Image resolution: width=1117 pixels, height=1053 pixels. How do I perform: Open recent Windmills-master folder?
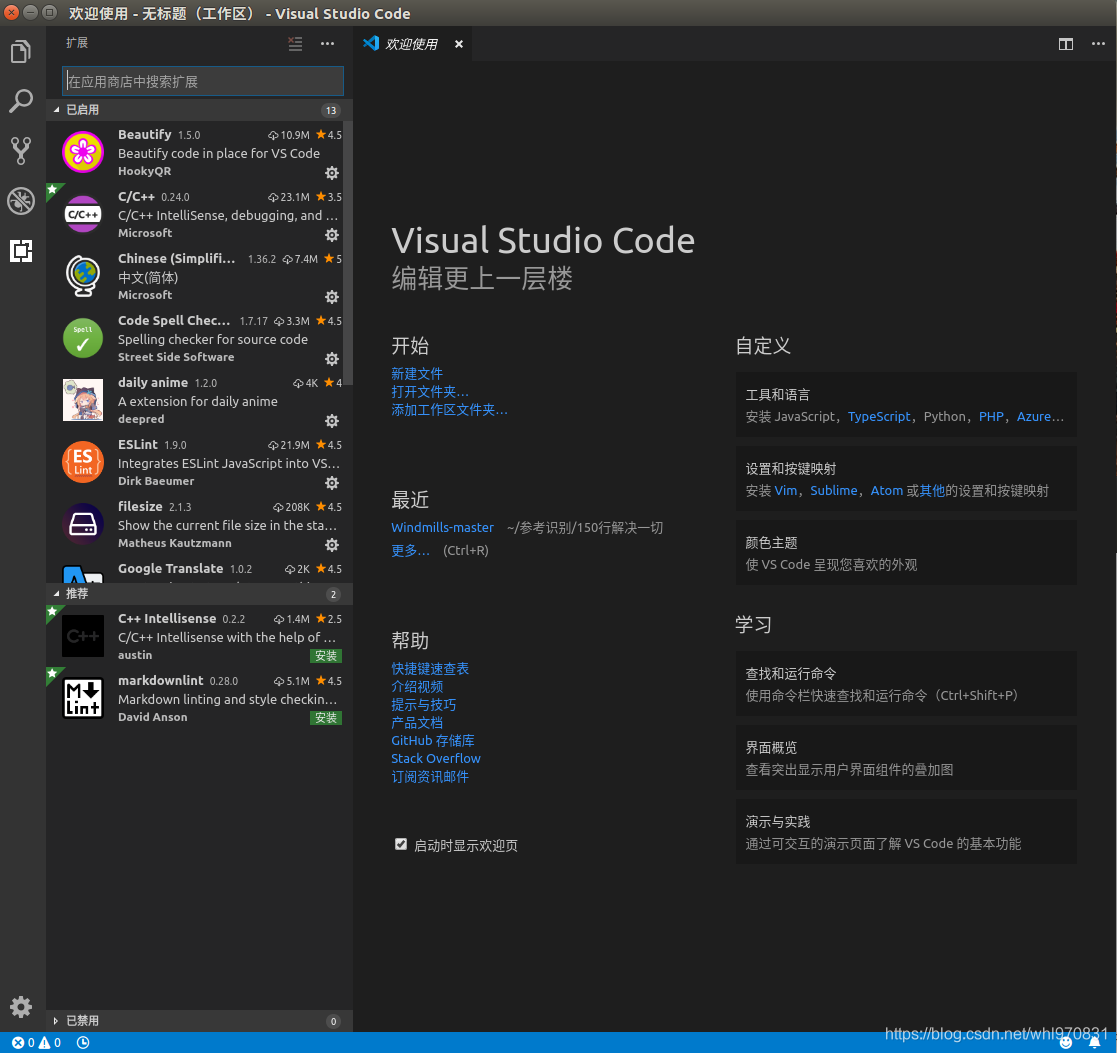442,527
